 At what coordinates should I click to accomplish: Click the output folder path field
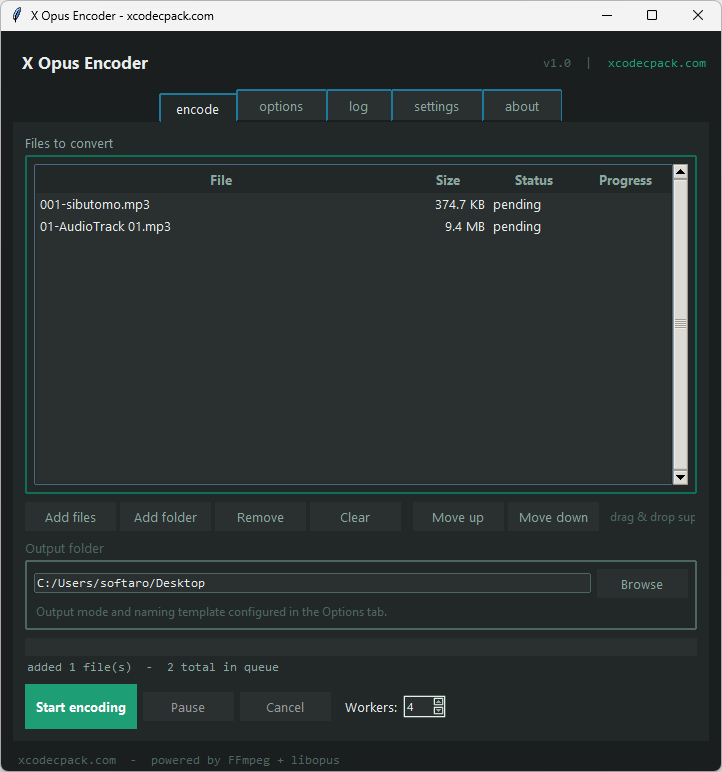(x=312, y=583)
